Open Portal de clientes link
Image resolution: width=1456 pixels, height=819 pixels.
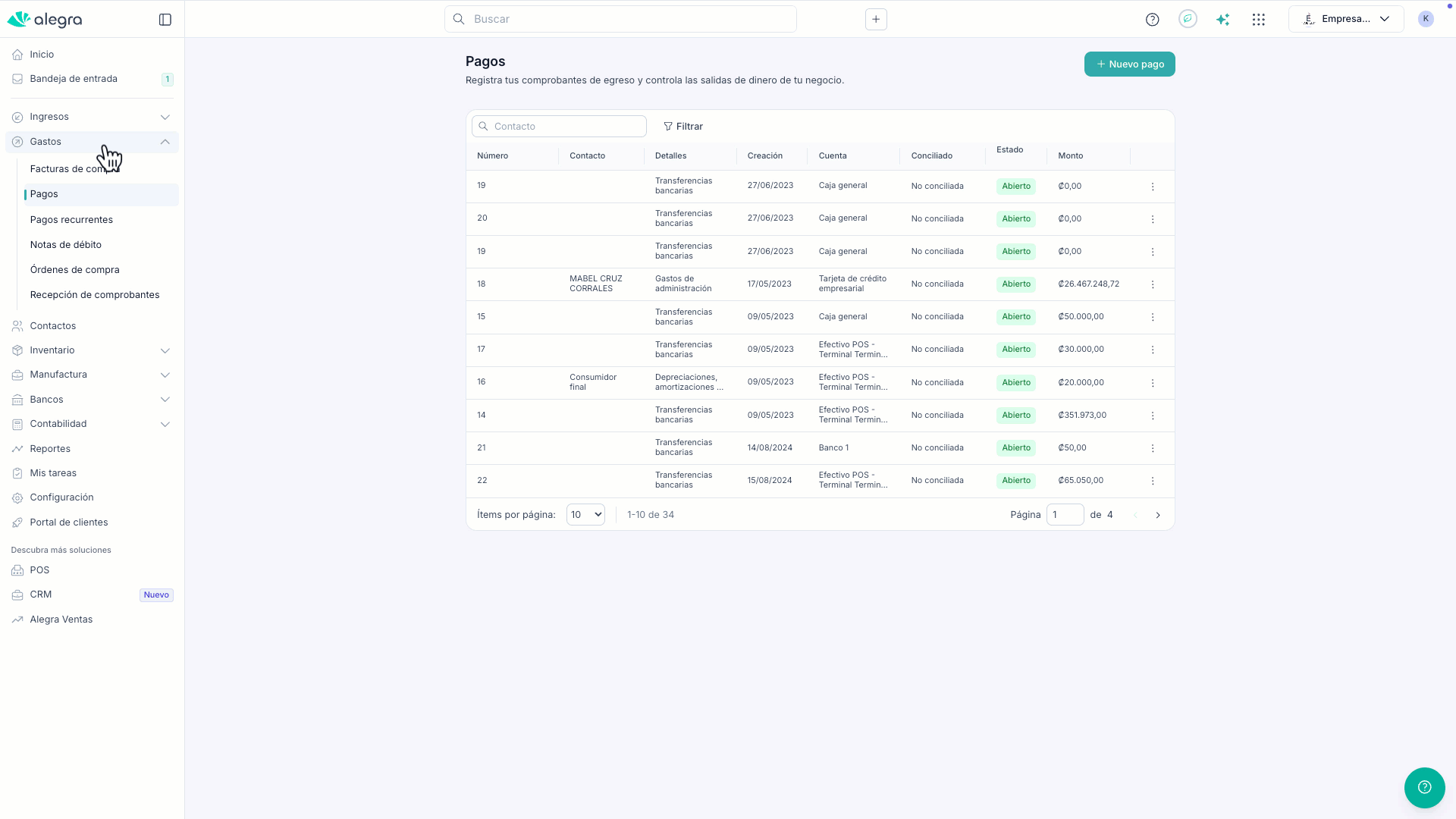[x=69, y=522]
